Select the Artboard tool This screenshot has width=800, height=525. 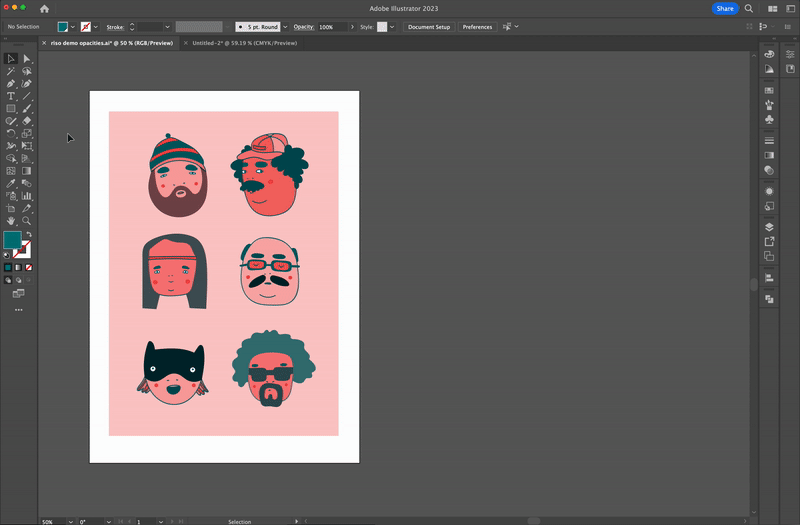11,209
